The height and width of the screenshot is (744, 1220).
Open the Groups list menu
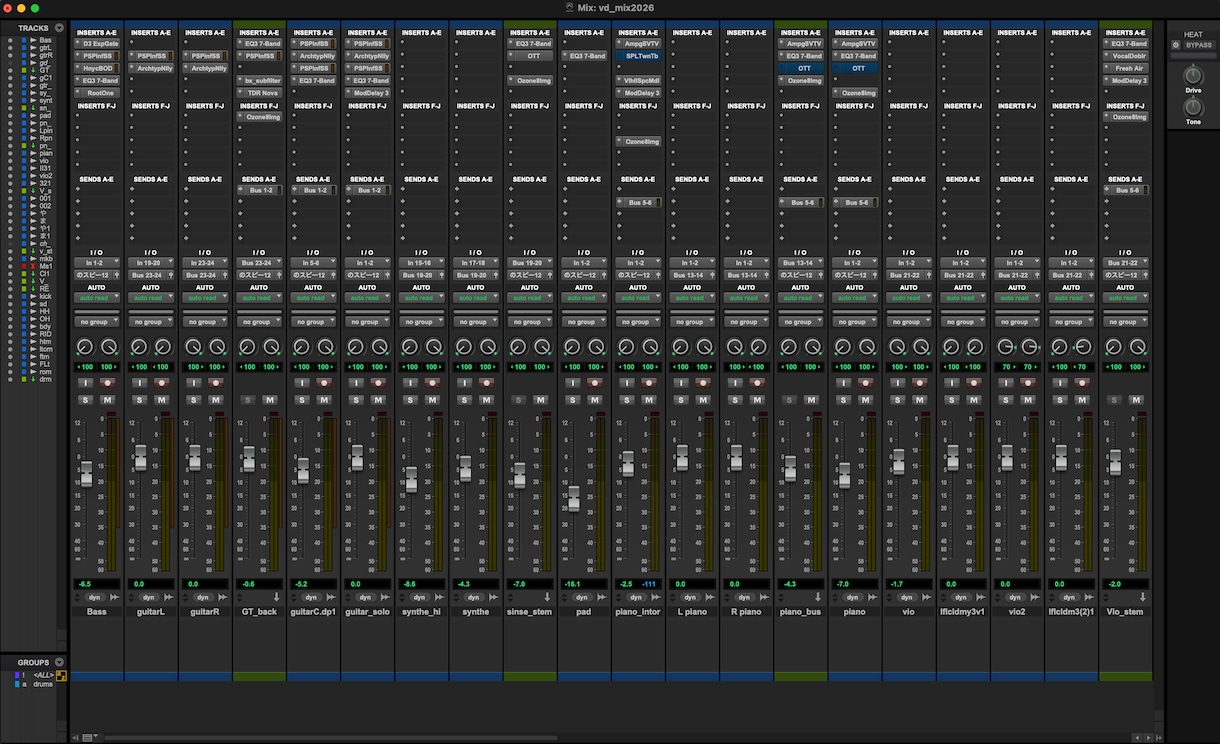[59, 662]
